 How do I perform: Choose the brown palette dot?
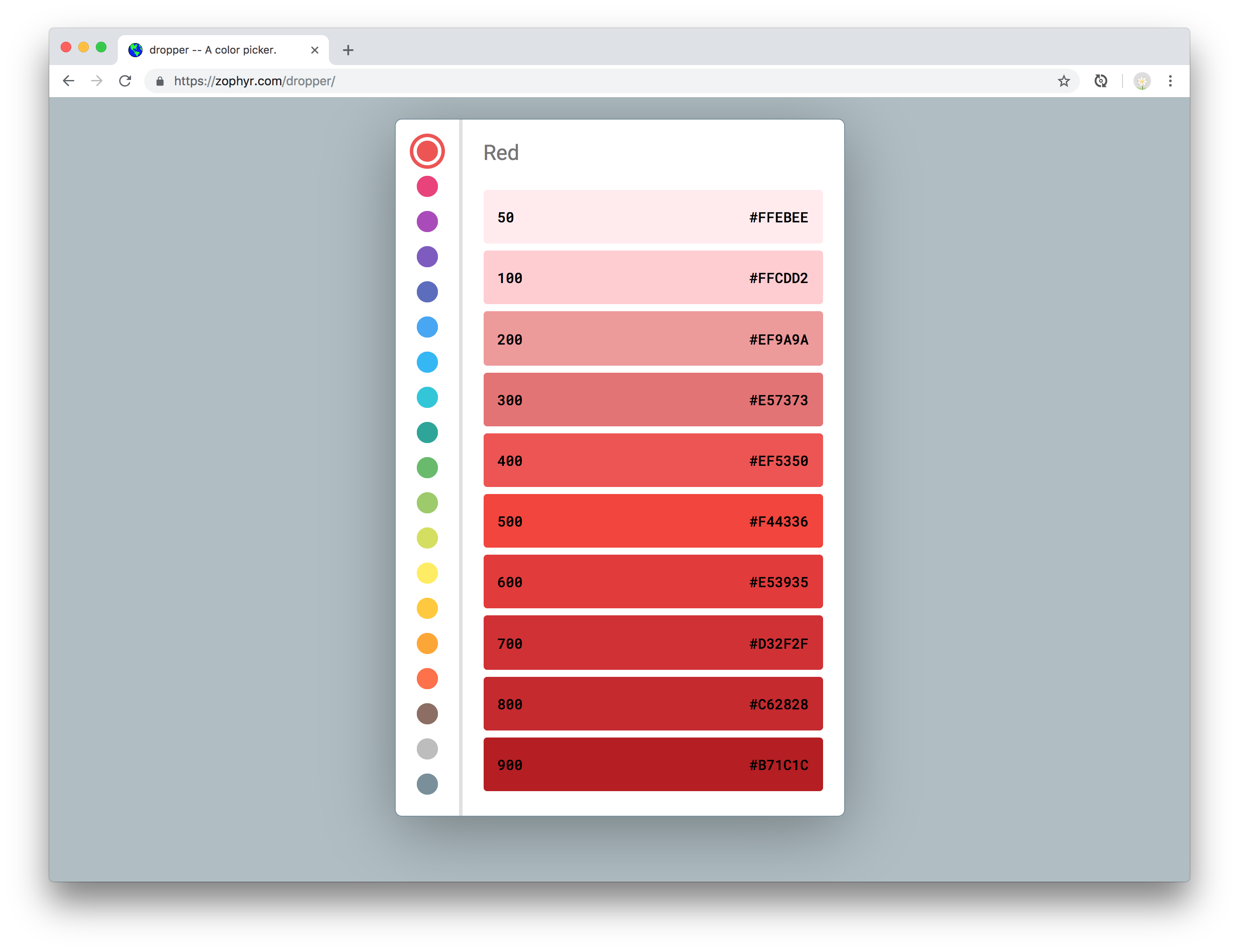click(427, 713)
